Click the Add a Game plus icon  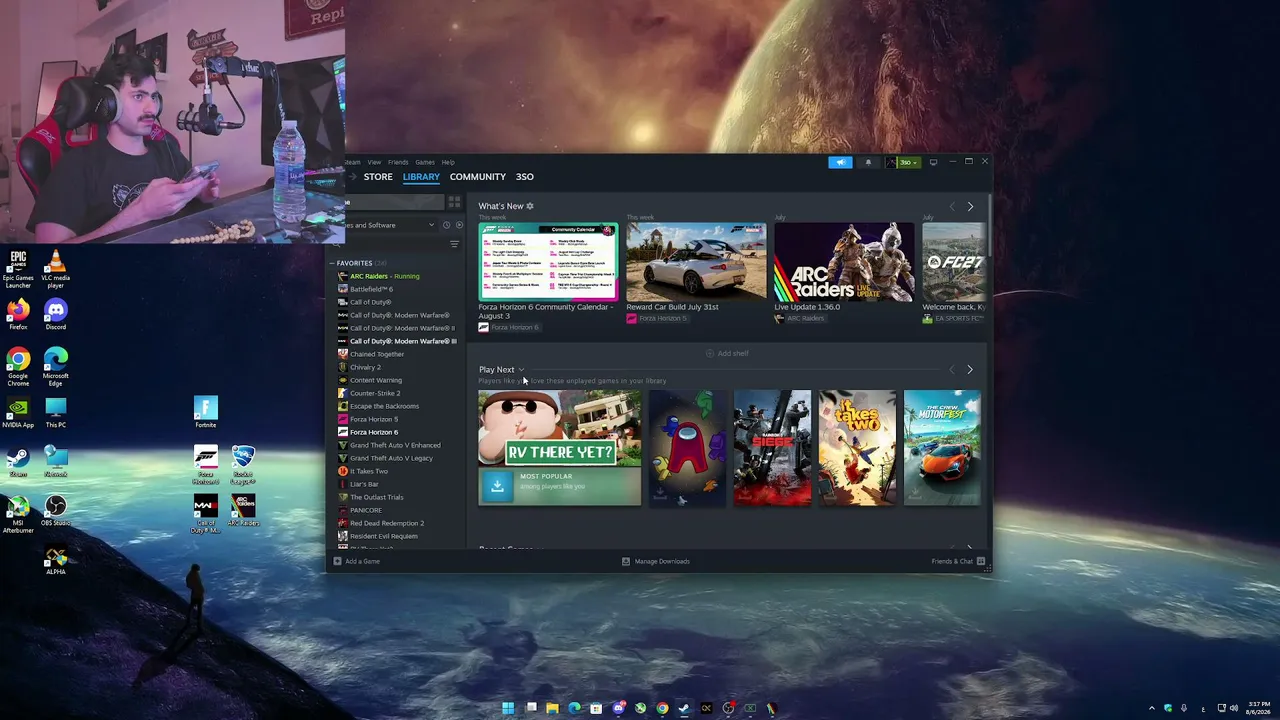click(337, 561)
